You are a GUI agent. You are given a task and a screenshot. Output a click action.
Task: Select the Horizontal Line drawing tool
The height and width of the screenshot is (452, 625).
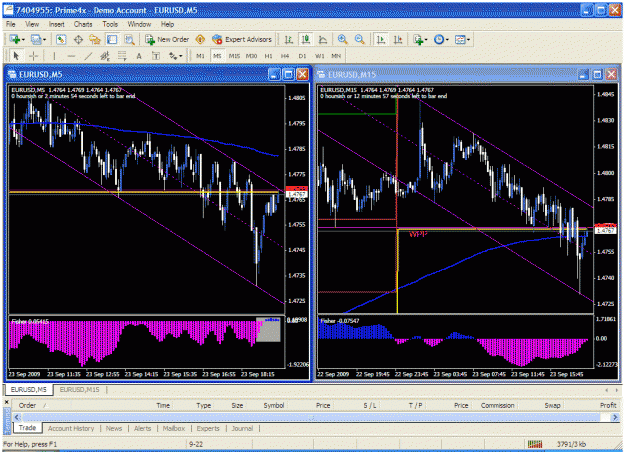click(71, 56)
